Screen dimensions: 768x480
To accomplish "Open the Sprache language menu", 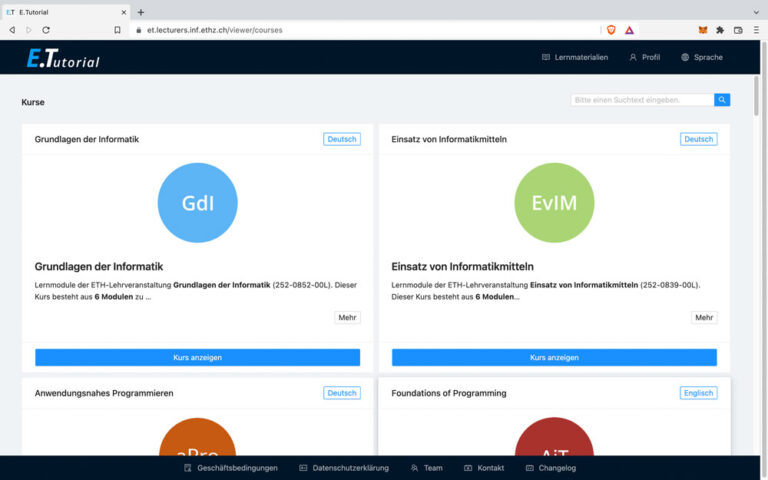I will point(701,57).
